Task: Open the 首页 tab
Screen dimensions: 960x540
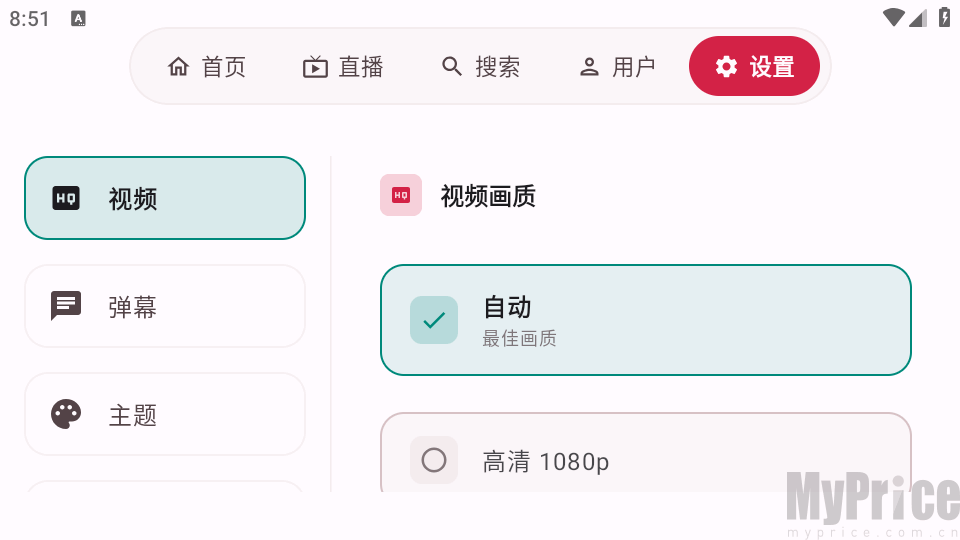Action: pyautogui.click(x=207, y=66)
